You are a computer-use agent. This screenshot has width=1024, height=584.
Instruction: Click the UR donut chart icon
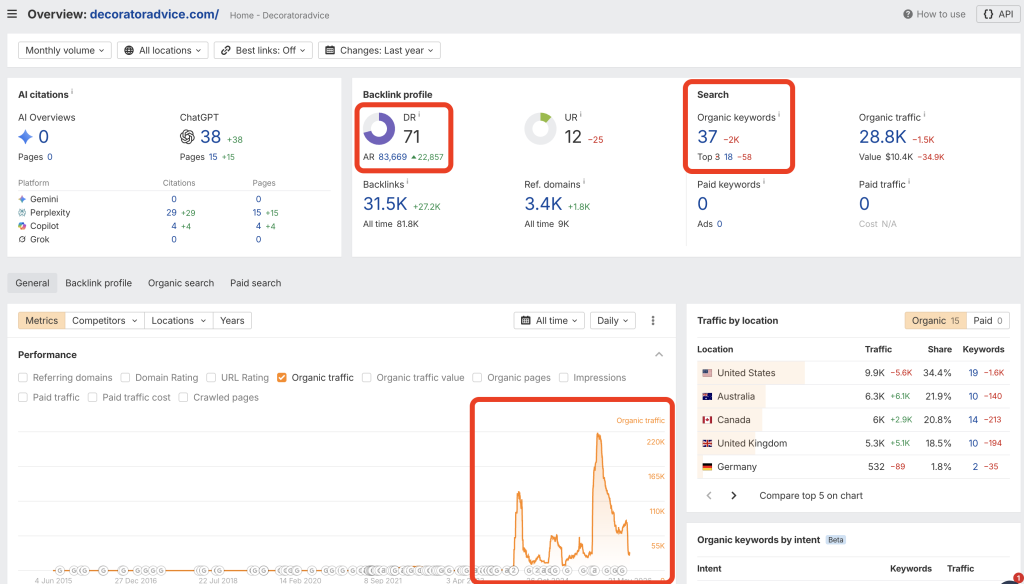click(540, 128)
